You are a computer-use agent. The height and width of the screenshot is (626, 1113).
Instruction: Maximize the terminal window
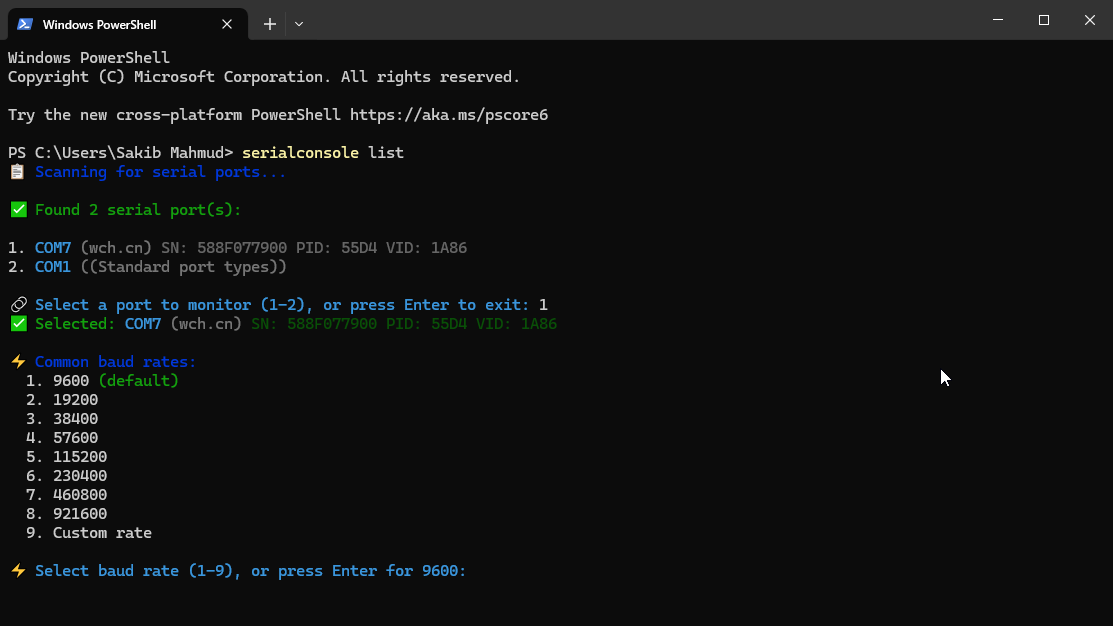coord(1043,20)
